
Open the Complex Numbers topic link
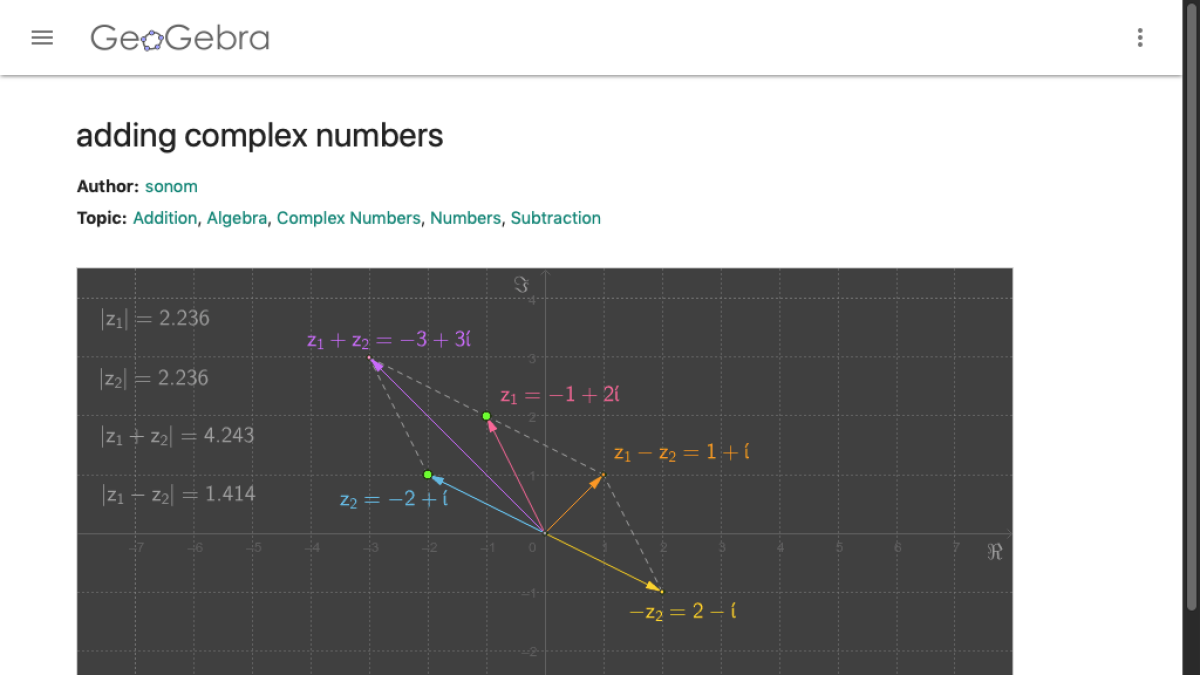coord(349,217)
